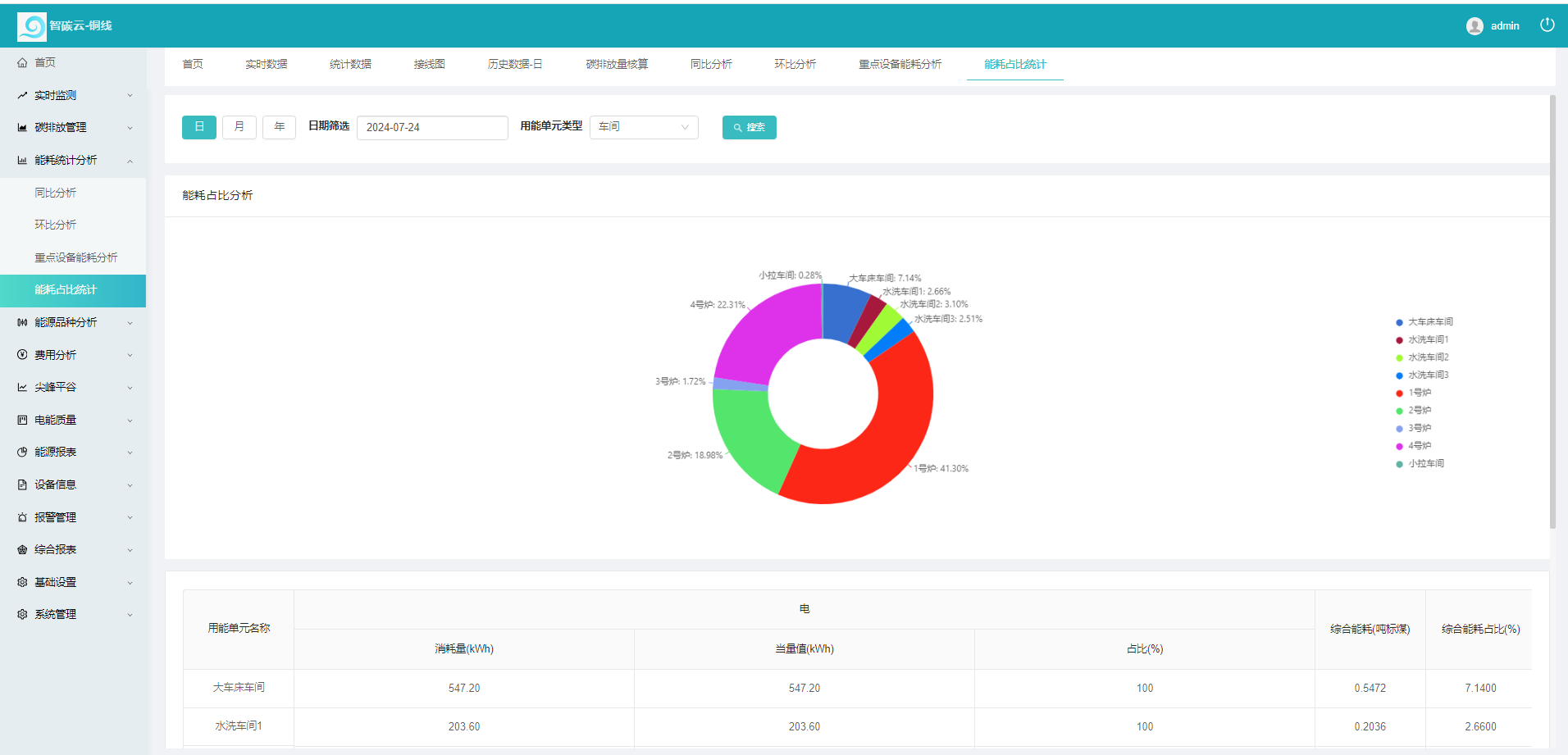Switch period to 年 (year)
The width and height of the screenshot is (1568, 755).
pyautogui.click(x=279, y=127)
